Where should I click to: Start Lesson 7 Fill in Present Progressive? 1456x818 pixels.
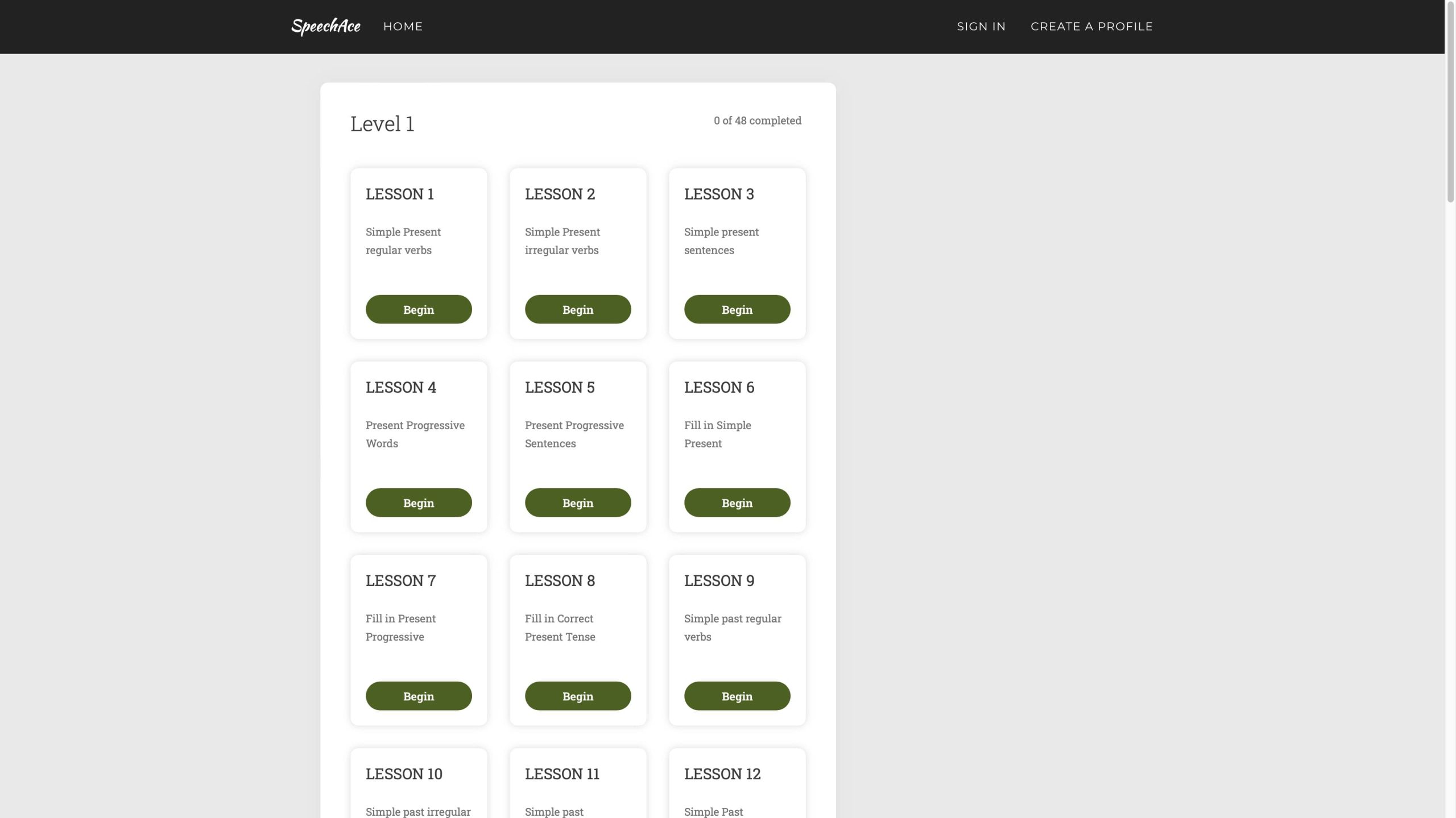click(x=418, y=696)
